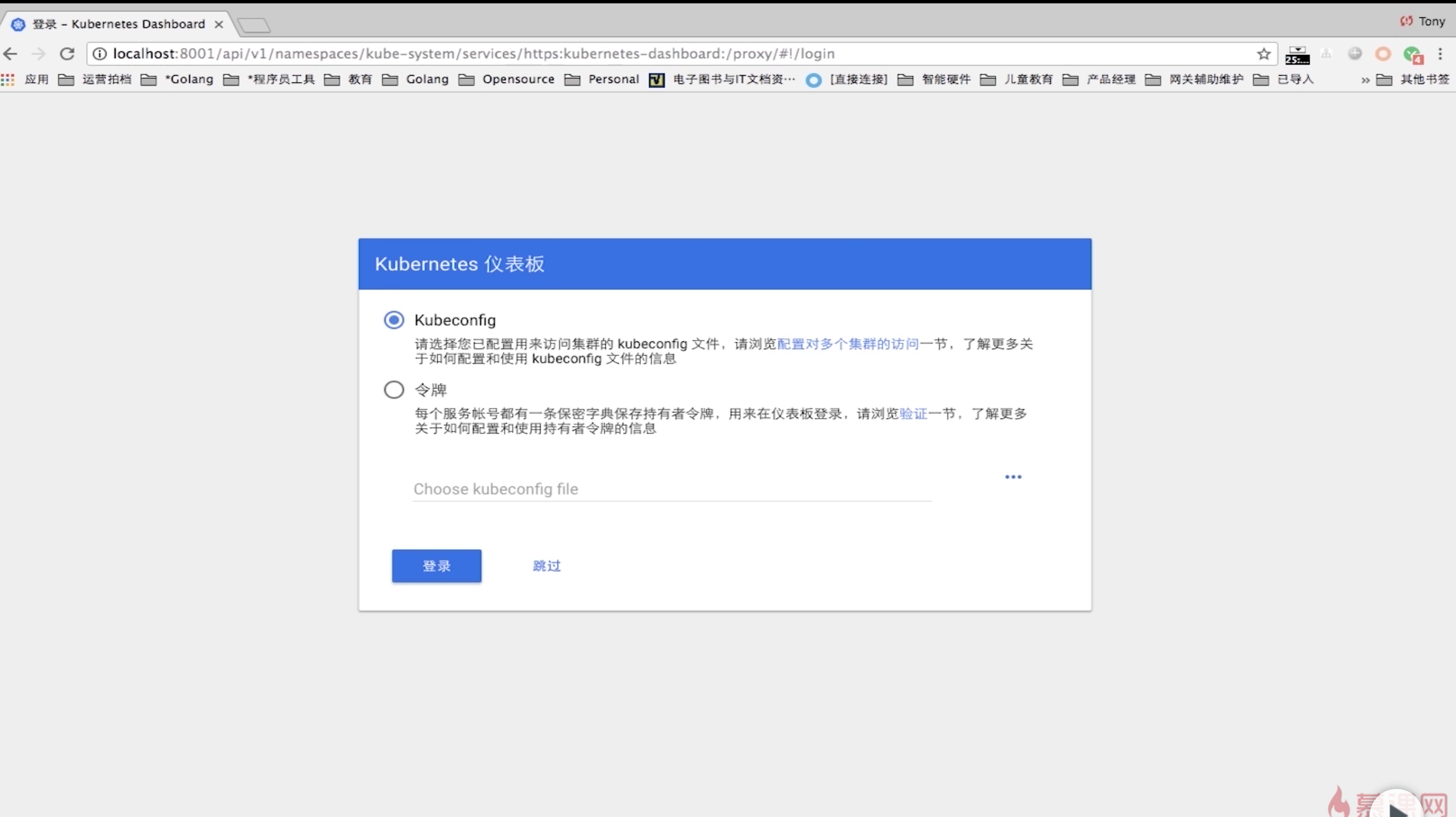Click green extension icon with badge
The image size is (1456, 817).
coord(1412,54)
